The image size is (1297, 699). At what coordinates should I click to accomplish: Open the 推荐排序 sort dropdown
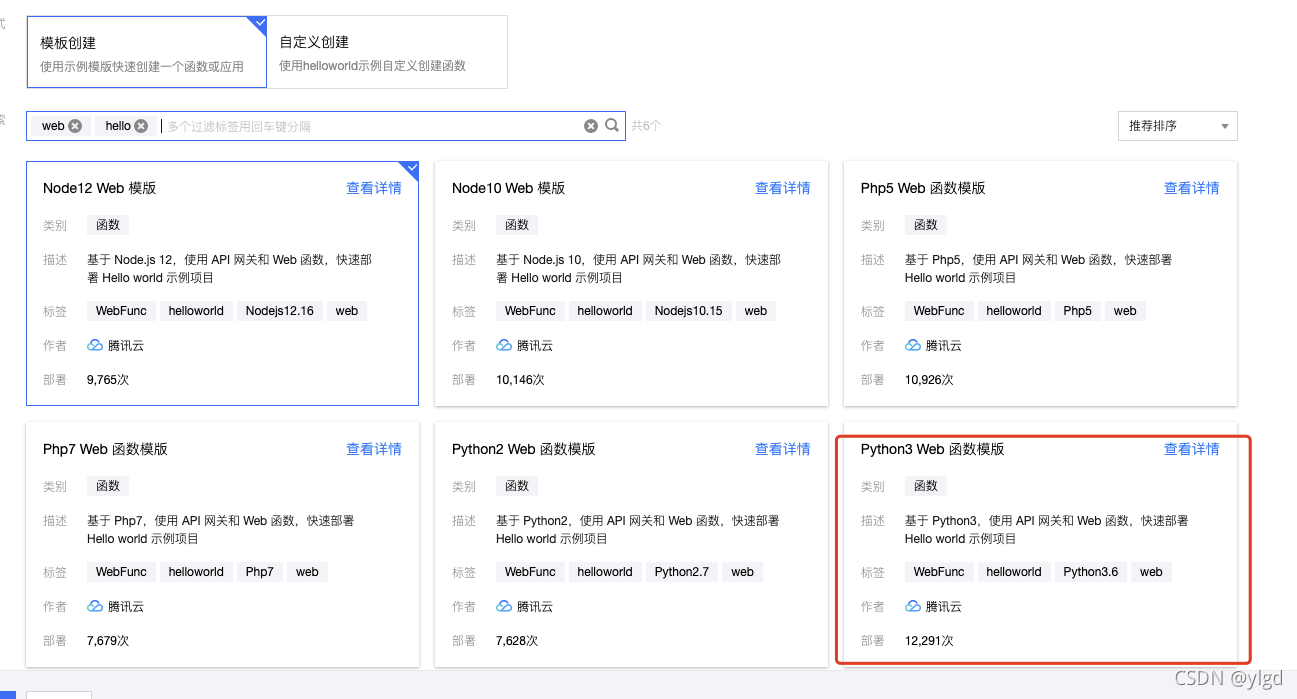click(1177, 126)
